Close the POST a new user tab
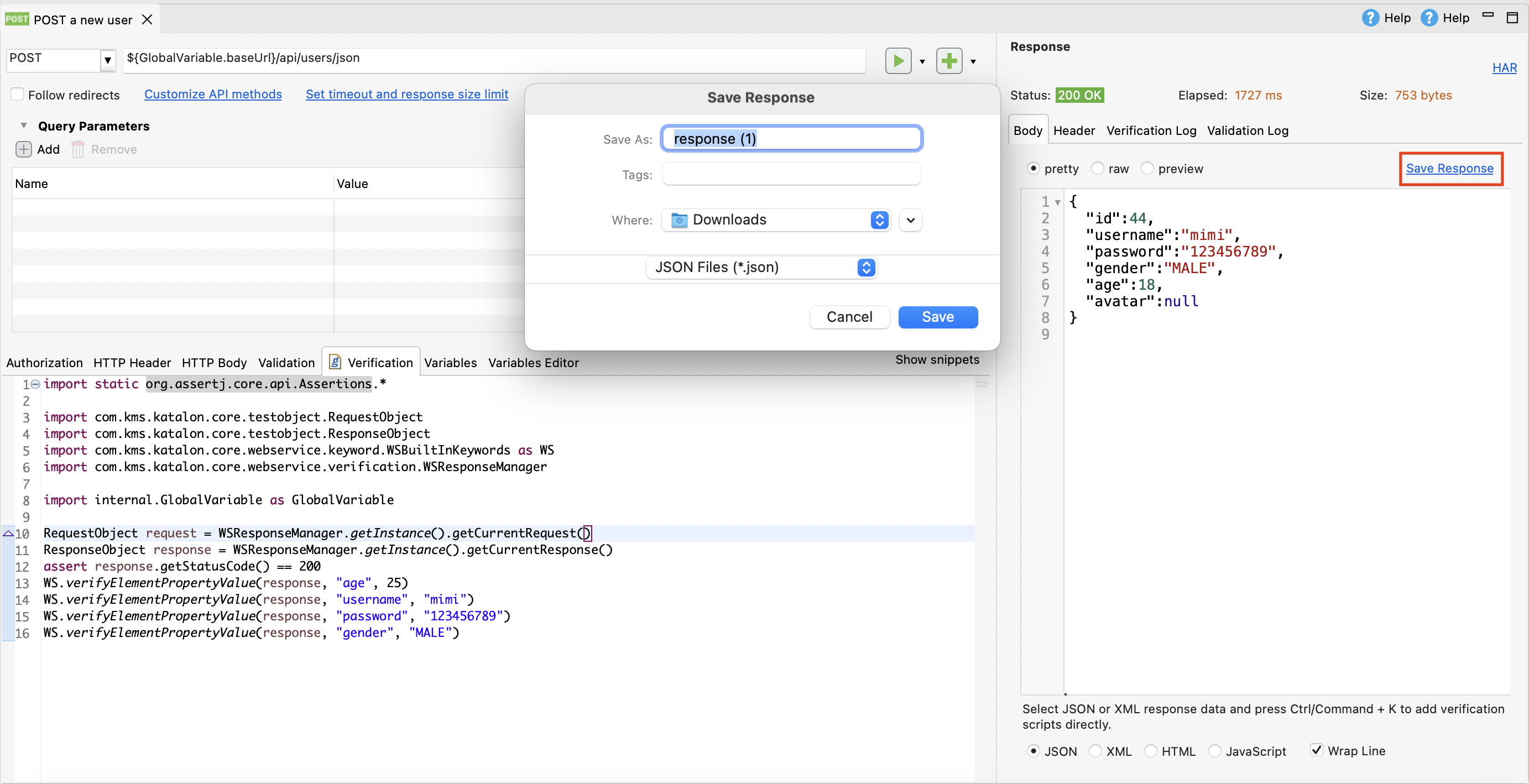The height and width of the screenshot is (784, 1529). [x=147, y=19]
